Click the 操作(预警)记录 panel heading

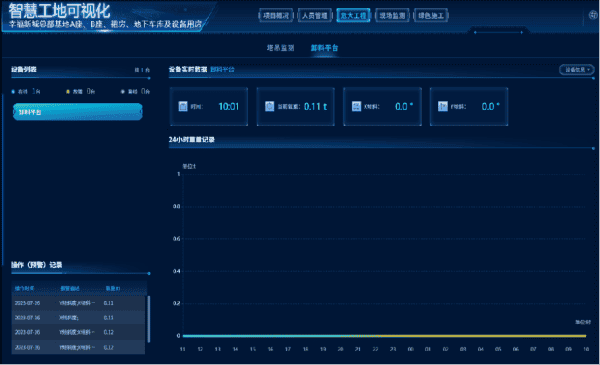36,265
